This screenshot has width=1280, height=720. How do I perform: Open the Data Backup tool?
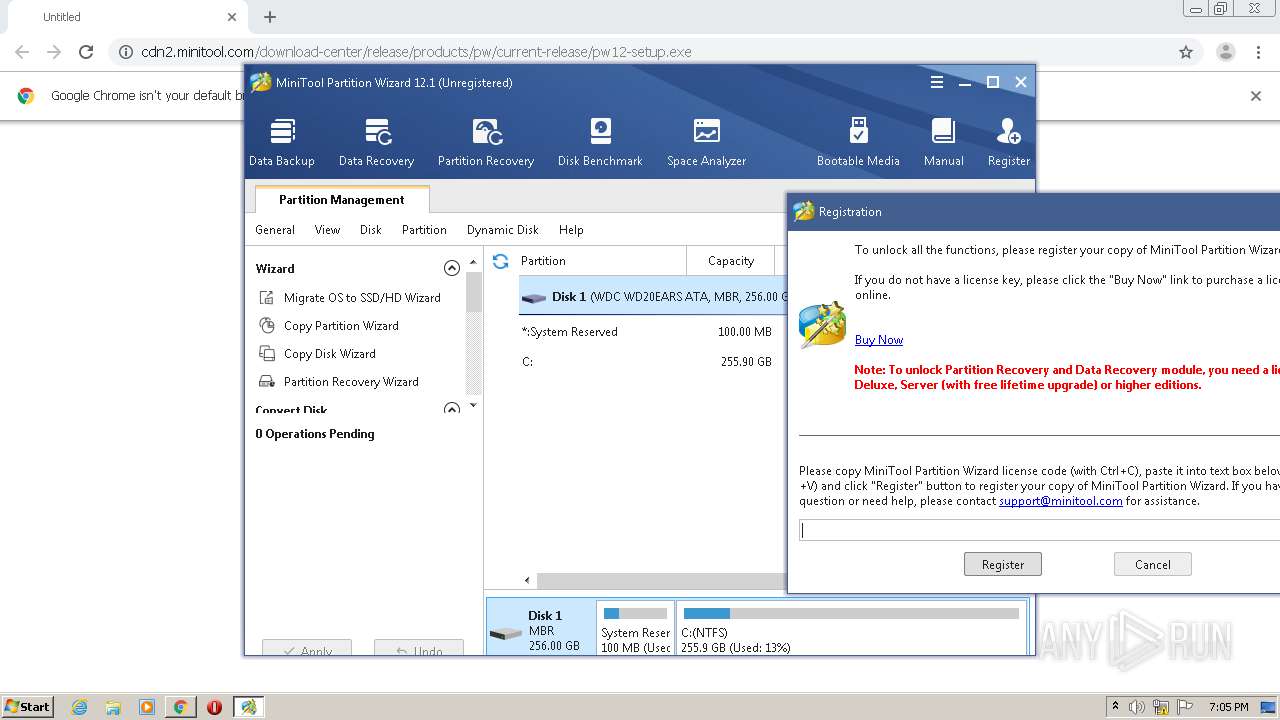point(282,142)
